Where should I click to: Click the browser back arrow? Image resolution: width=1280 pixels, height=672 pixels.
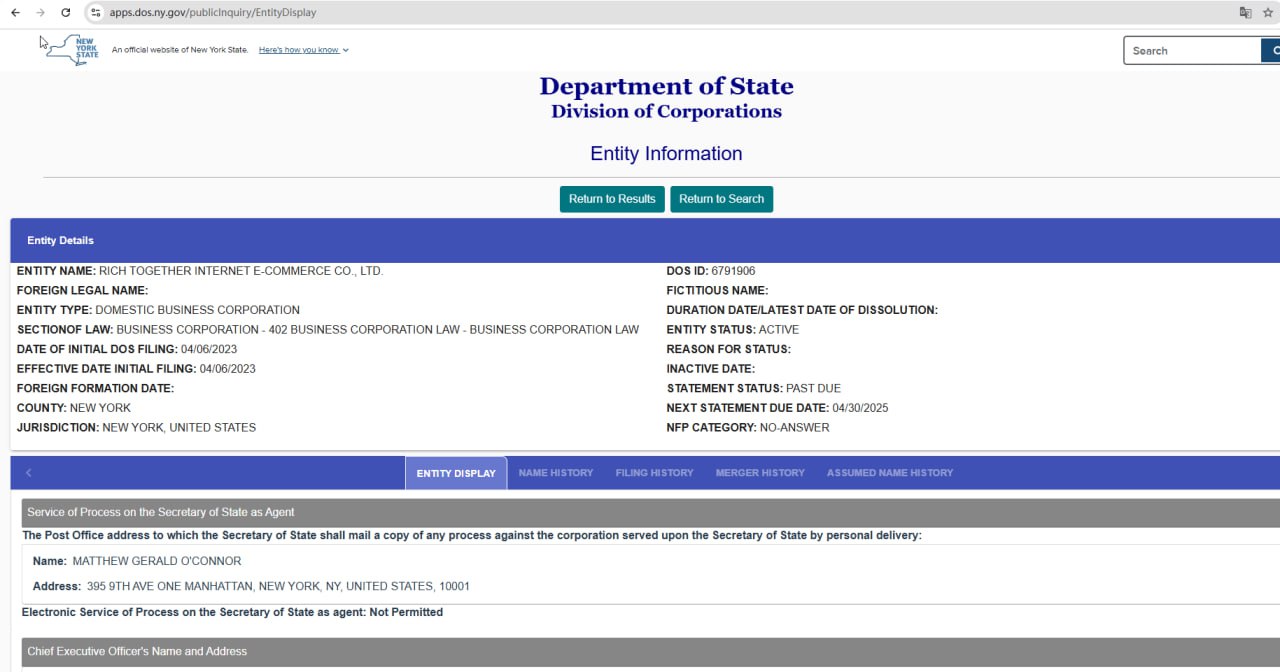coord(15,13)
